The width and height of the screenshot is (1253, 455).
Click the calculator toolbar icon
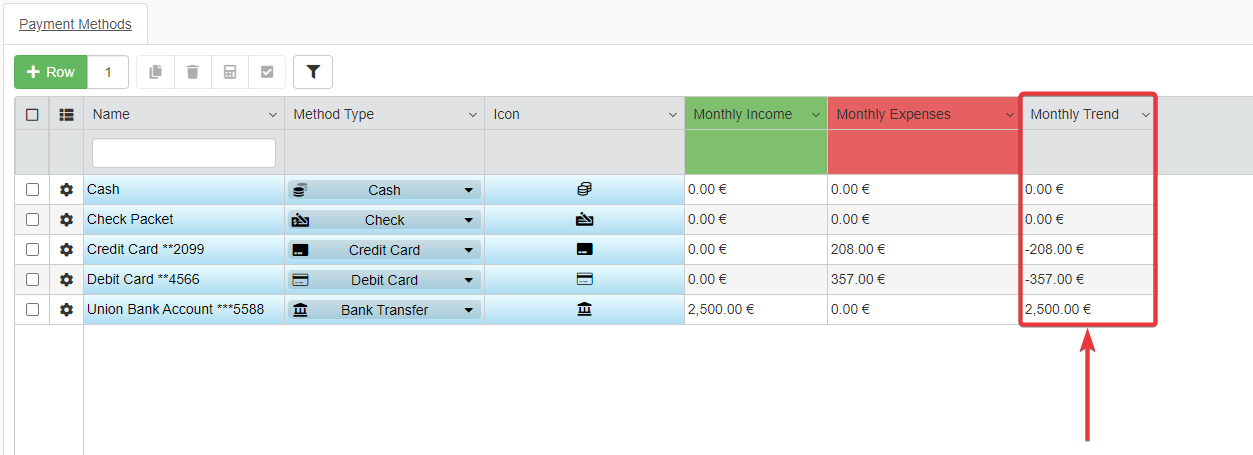pyautogui.click(x=230, y=72)
